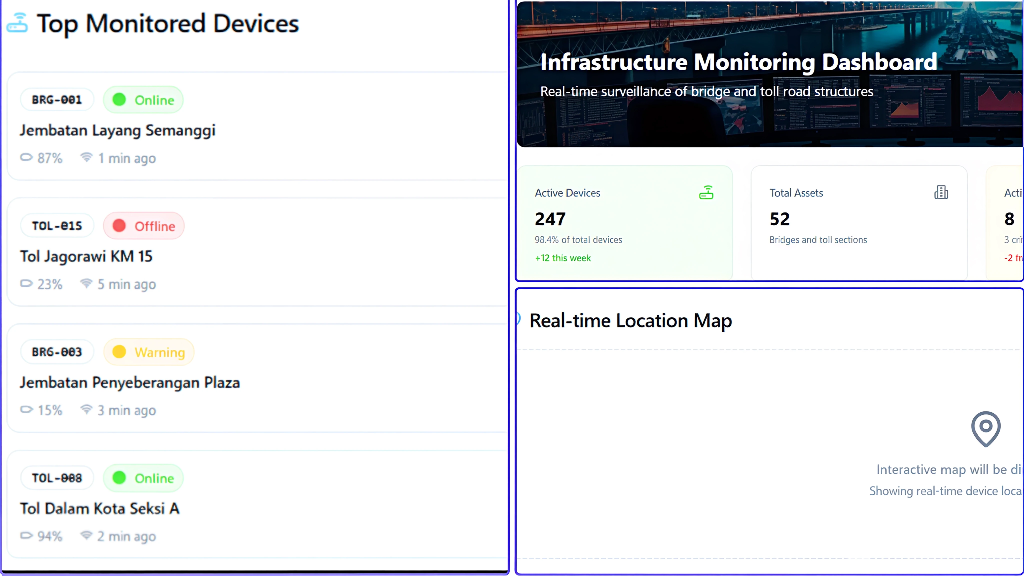Click wifi icon next to 5 min ago
This screenshot has height=576, width=1024.
(86, 283)
